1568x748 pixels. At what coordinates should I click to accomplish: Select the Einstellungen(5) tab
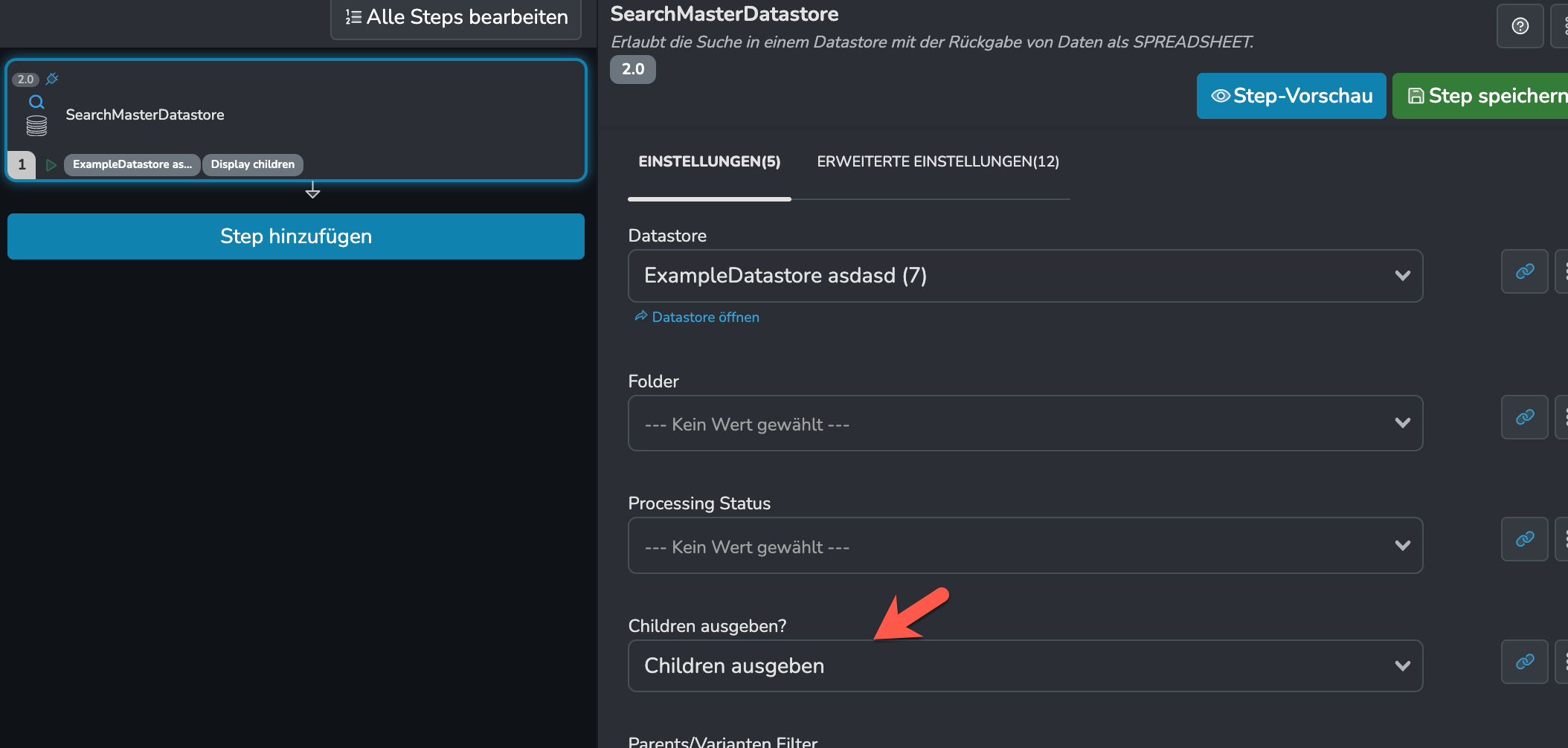pyautogui.click(x=710, y=161)
